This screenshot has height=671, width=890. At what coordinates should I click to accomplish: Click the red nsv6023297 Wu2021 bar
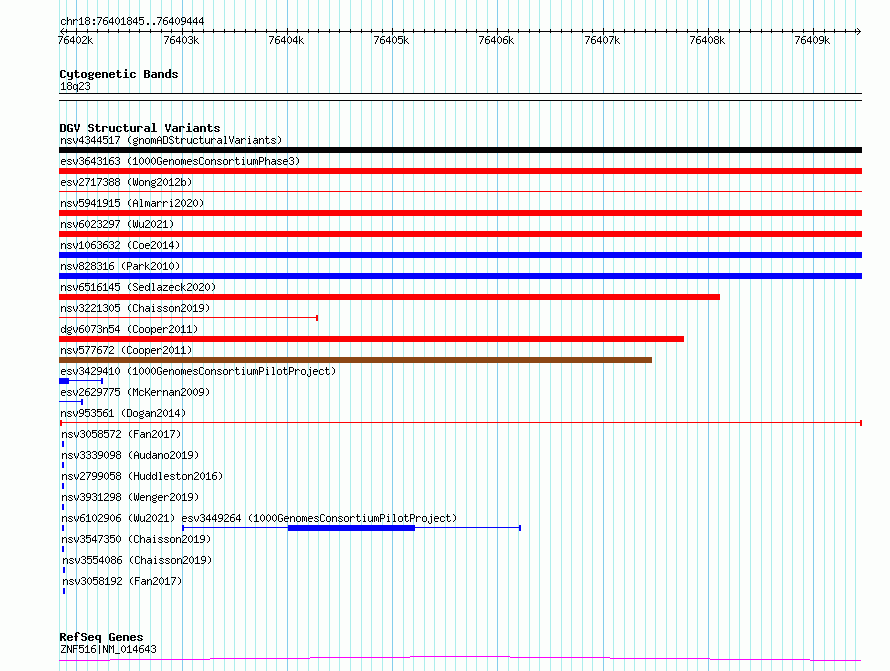click(460, 234)
